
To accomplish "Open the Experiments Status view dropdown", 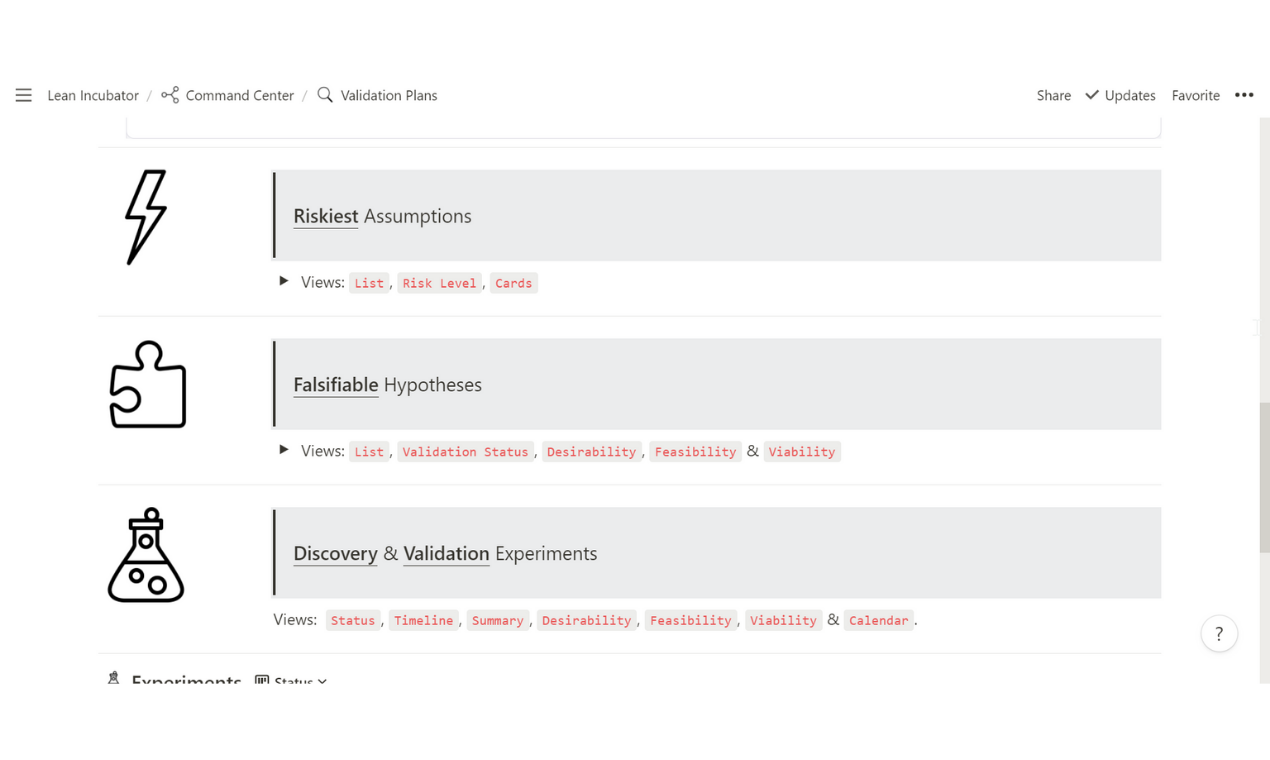I will point(292,680).
